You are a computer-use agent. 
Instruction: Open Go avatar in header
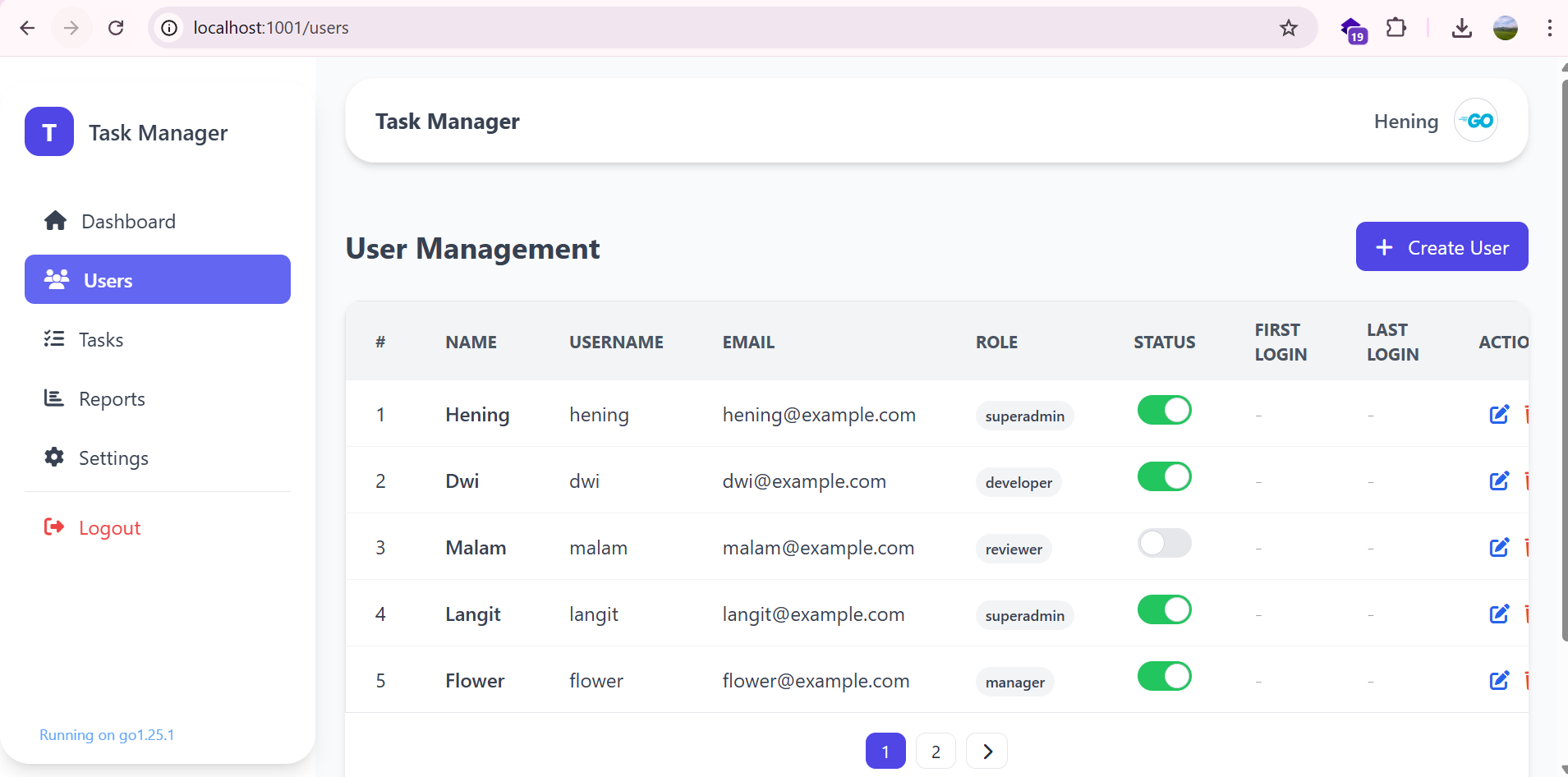[x=1476, y=121]
